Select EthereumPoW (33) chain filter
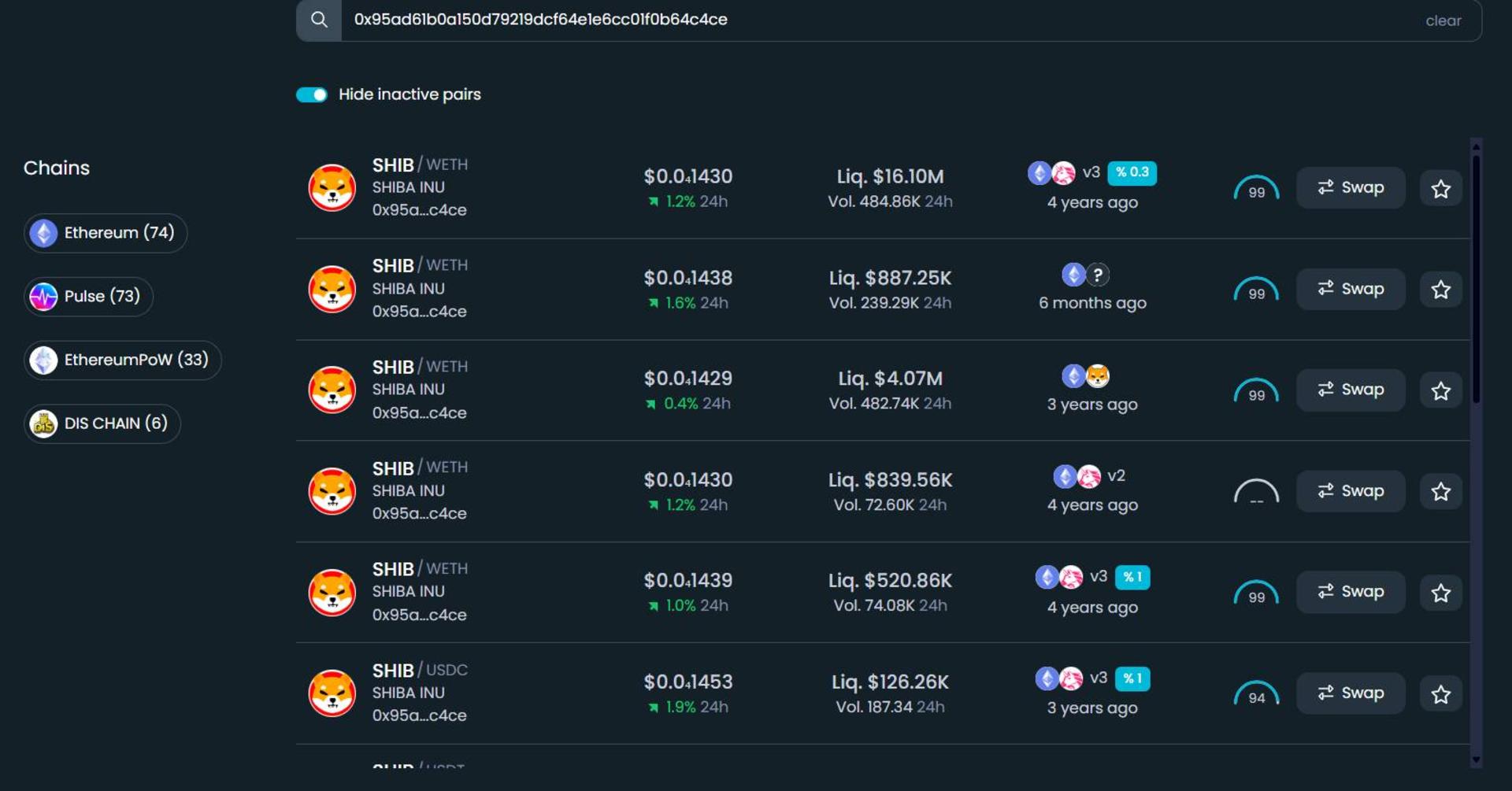The height and width of the screenshot is (791, 1512). (122, 360)
